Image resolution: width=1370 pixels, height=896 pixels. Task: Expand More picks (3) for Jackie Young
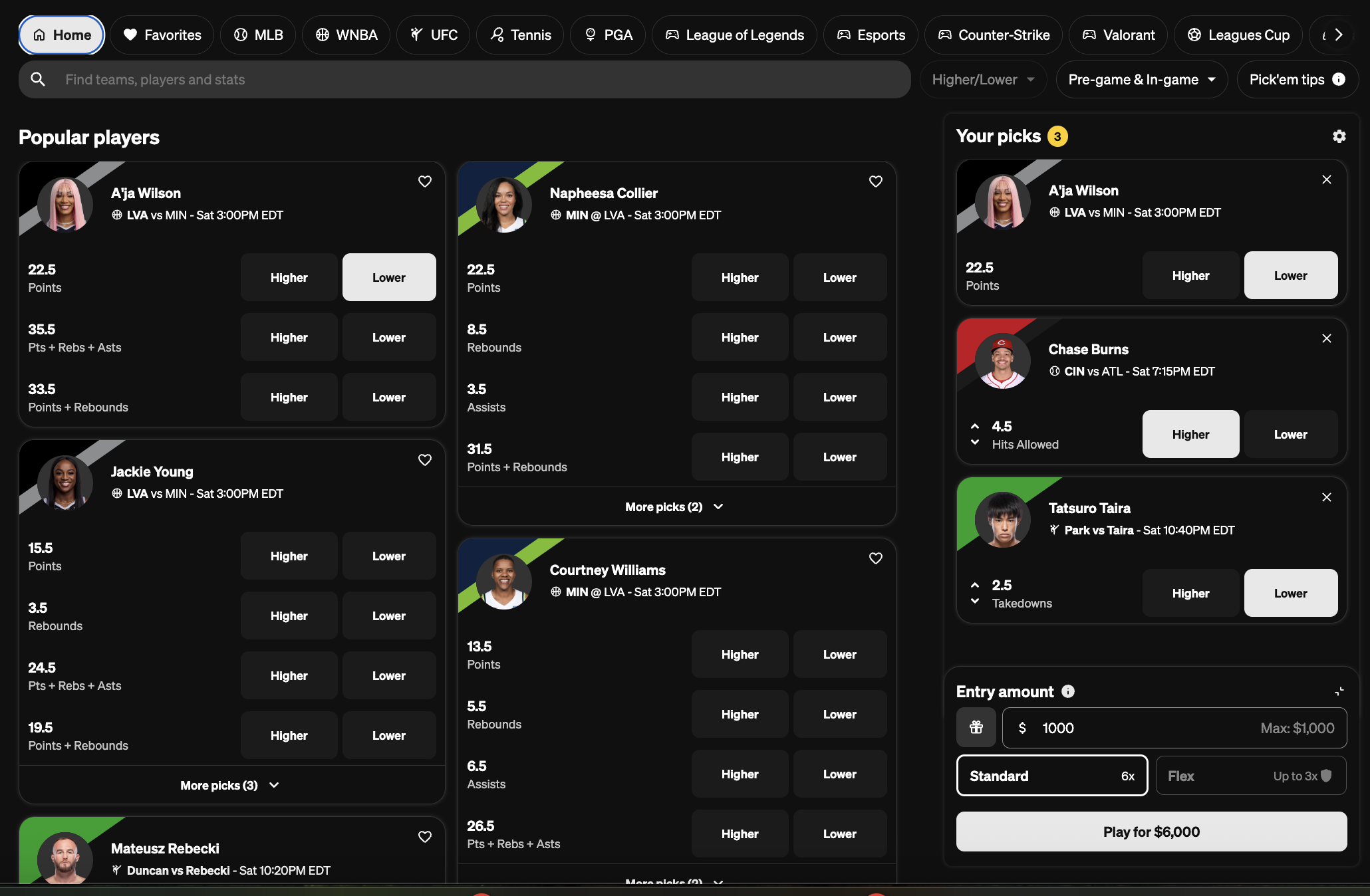231,785
